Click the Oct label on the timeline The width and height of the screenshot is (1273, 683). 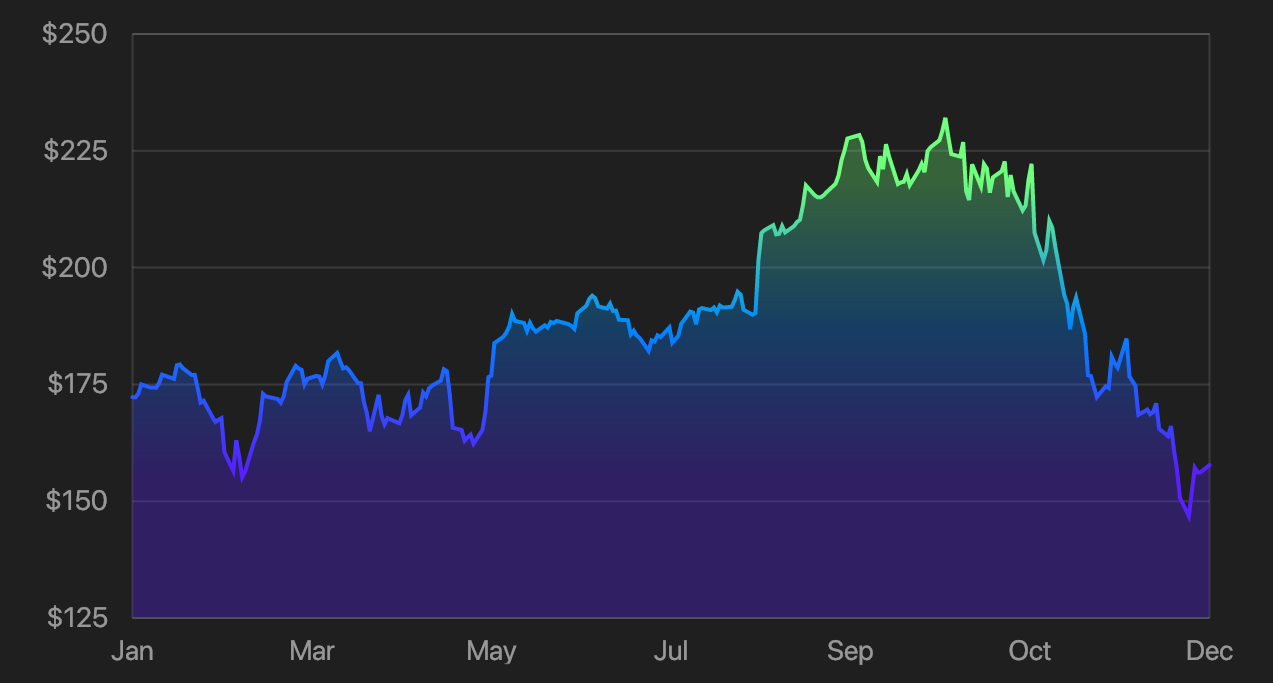tap(1030, 651)
